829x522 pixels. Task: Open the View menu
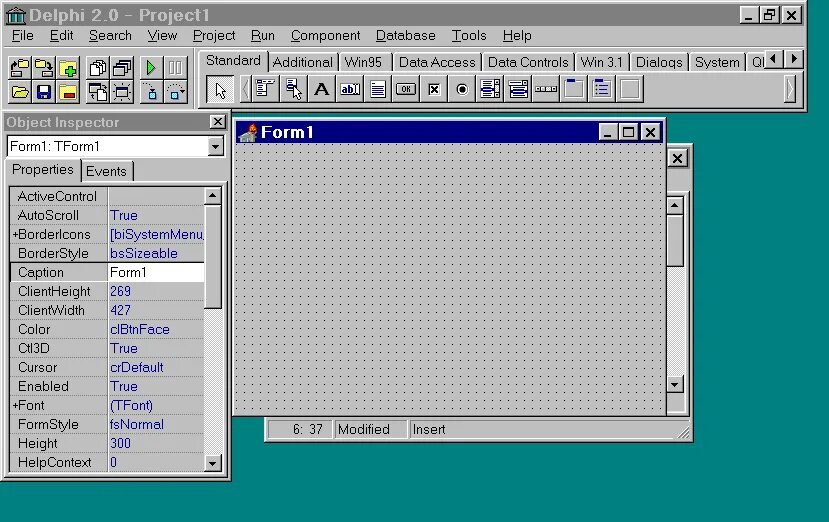point(162,35)
